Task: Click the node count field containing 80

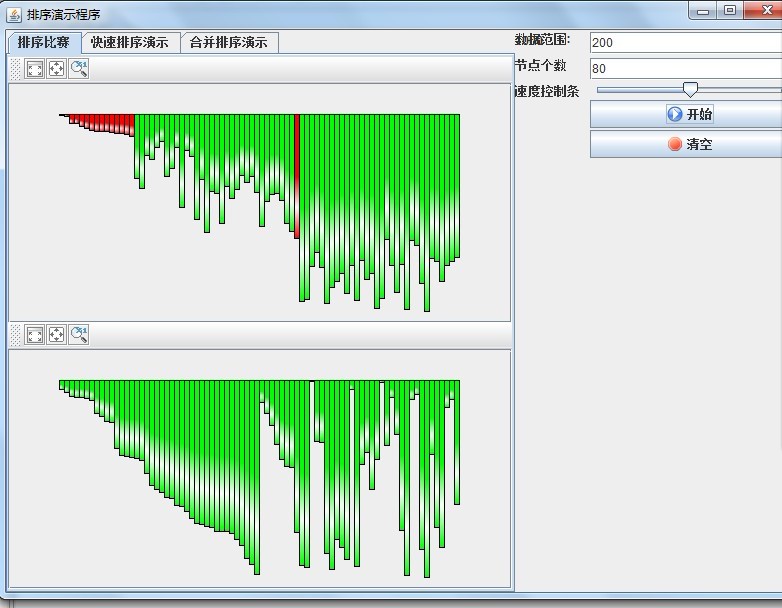Action: point(686,68)
